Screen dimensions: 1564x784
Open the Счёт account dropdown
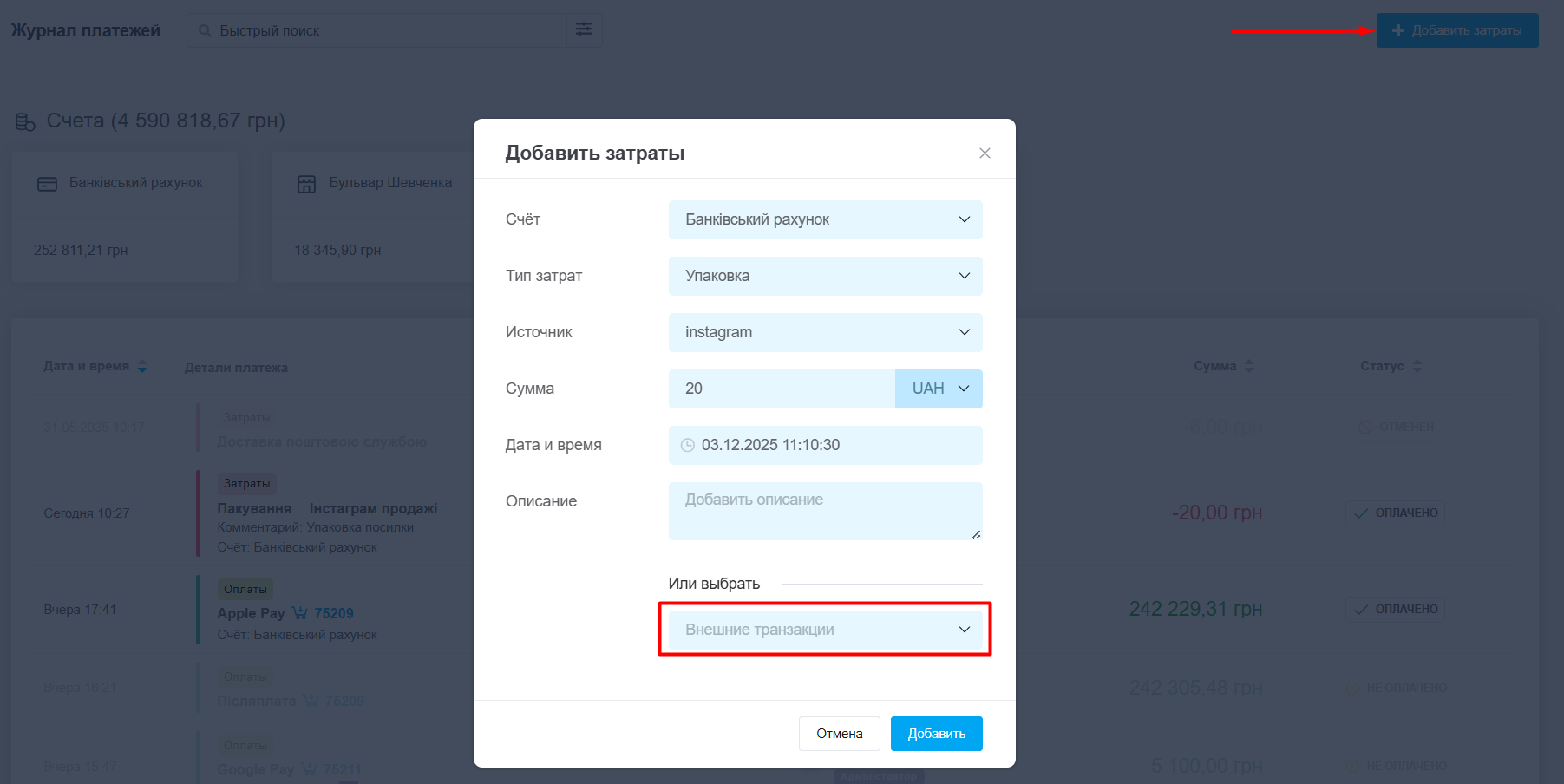point(825,219)
